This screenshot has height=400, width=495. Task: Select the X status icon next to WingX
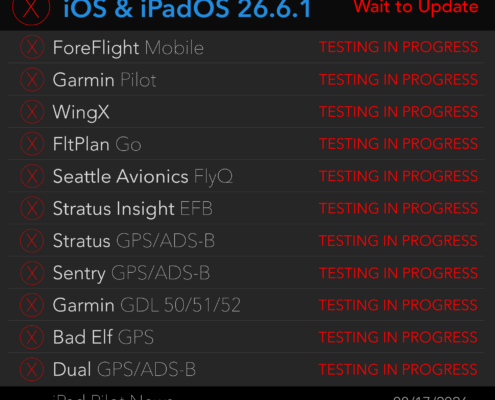32,112
